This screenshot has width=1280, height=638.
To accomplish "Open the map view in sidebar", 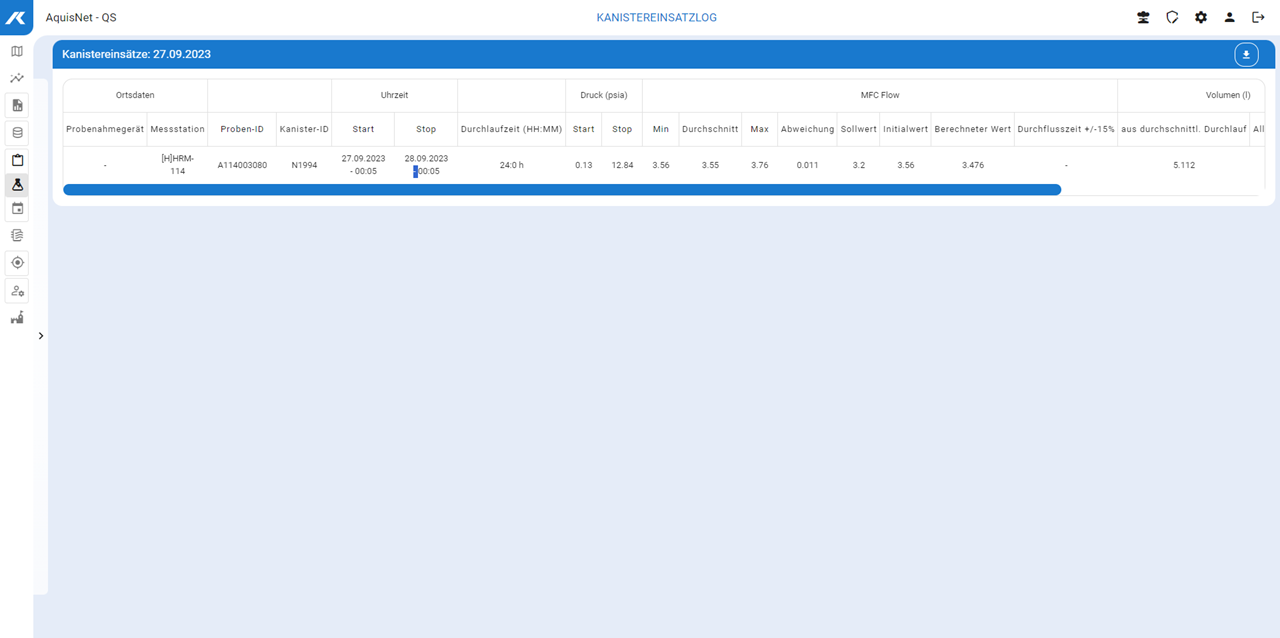I will 17,51.
